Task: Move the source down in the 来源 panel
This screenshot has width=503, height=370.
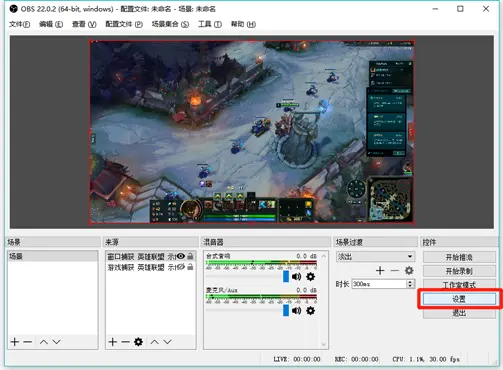Action: tap(167, 342)
